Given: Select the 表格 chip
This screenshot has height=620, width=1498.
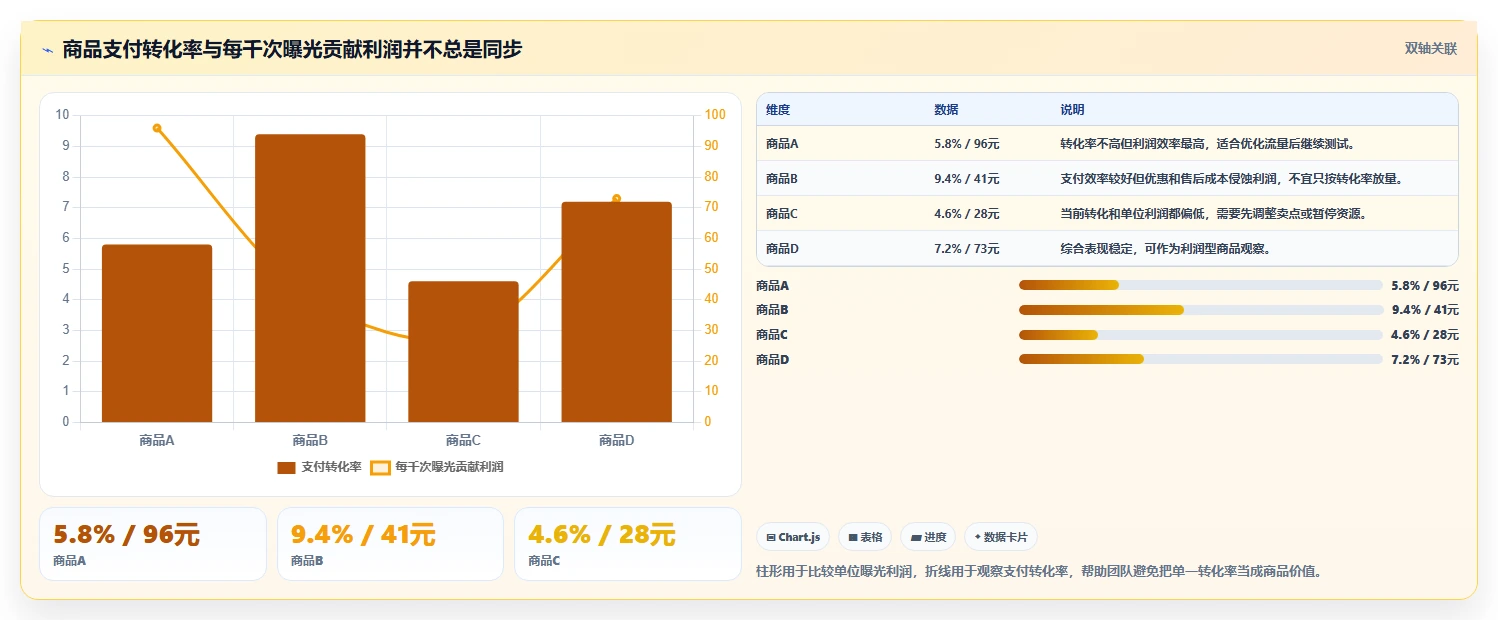Looking at the screenshot, I should [865, 537].
